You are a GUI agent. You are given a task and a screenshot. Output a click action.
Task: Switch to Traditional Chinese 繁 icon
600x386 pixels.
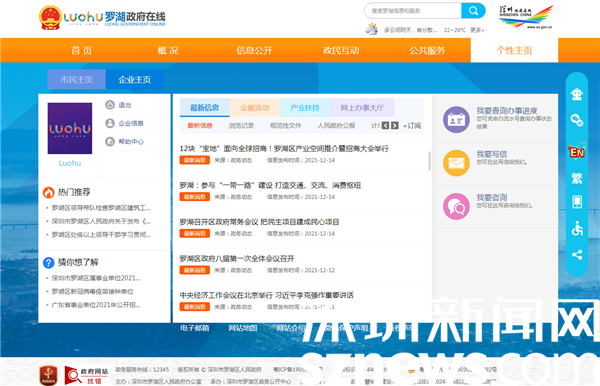coord(577,178)
